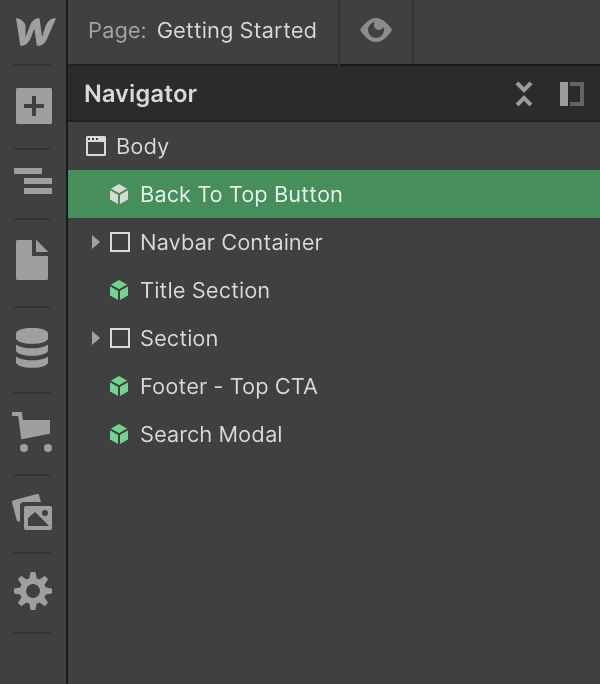
Task: Select the Search Modal symbol
Action: tap(211, 434)
